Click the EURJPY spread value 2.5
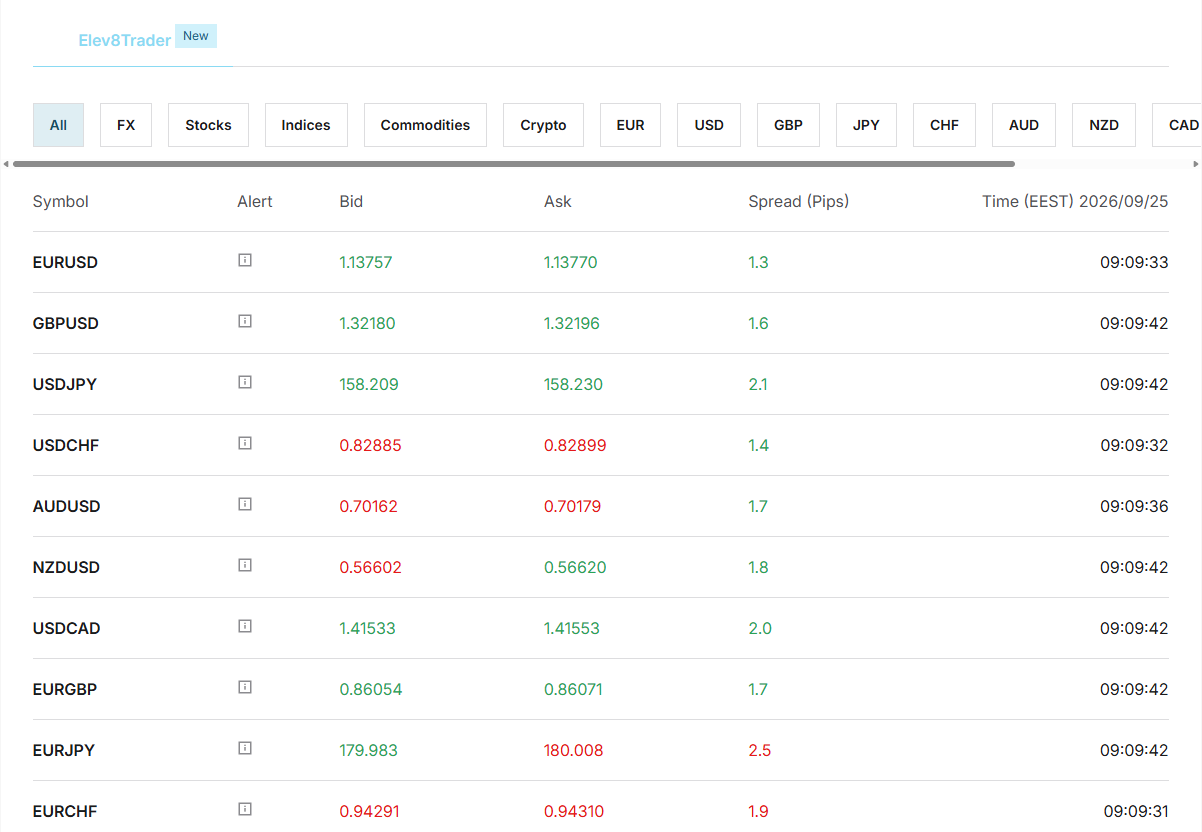Viewport: 1202px width, 832px height. point(760,750)
